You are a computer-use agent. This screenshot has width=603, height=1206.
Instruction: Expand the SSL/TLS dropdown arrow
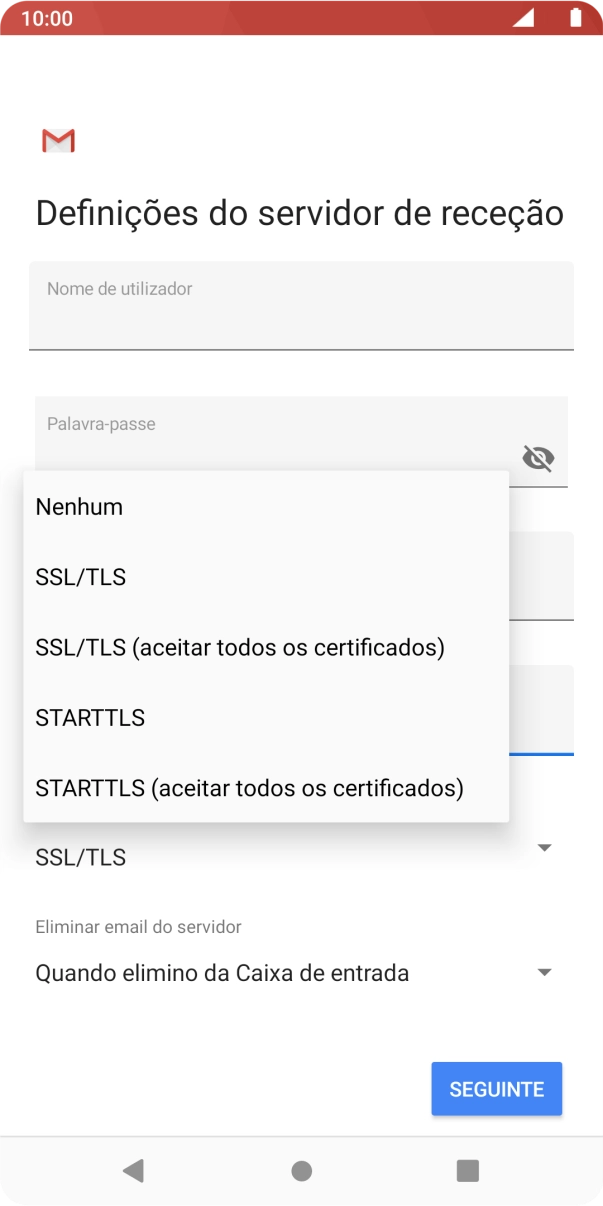click(543, 847)
